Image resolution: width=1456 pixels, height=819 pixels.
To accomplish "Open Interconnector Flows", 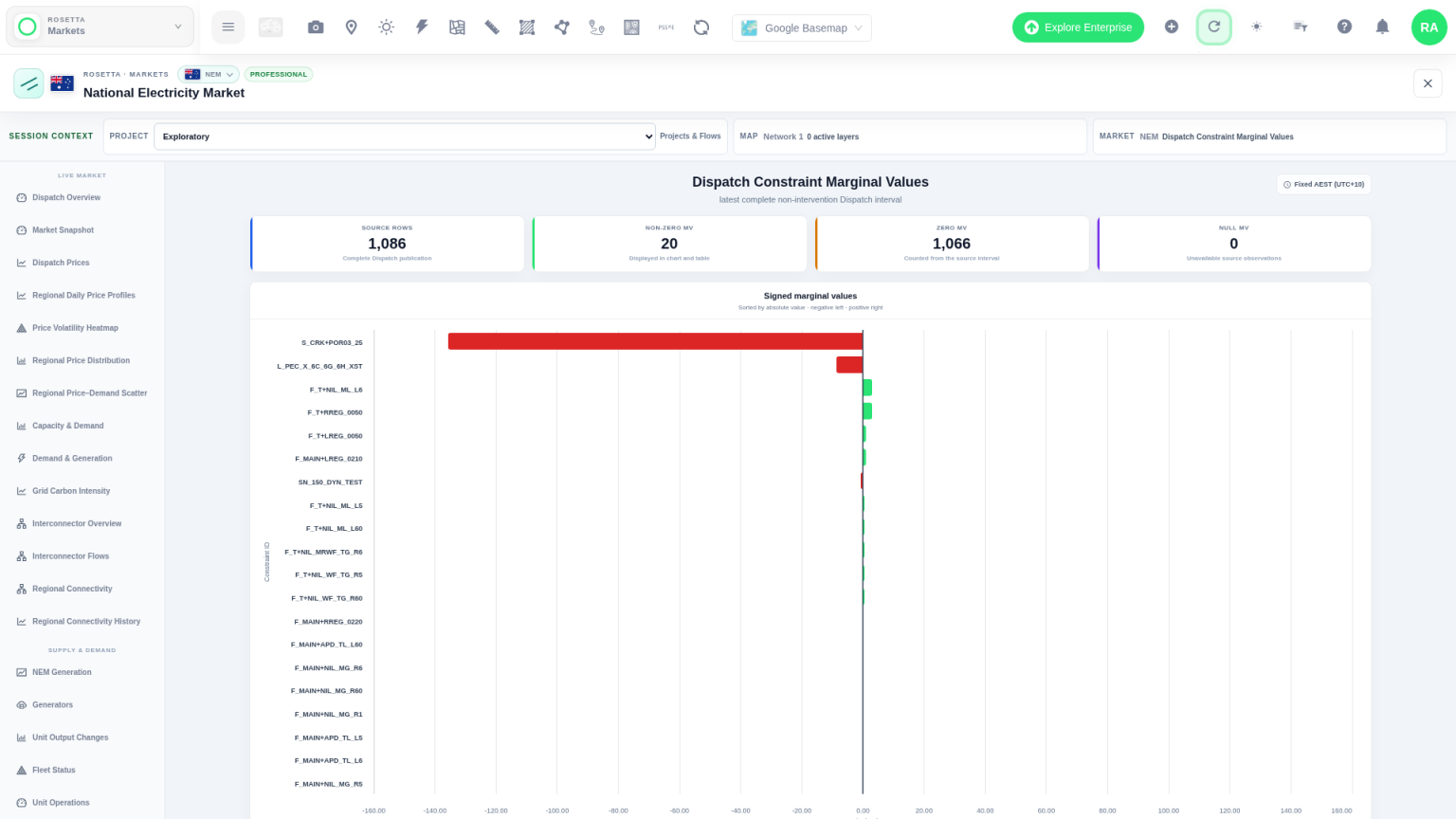I will coord(82,556).
